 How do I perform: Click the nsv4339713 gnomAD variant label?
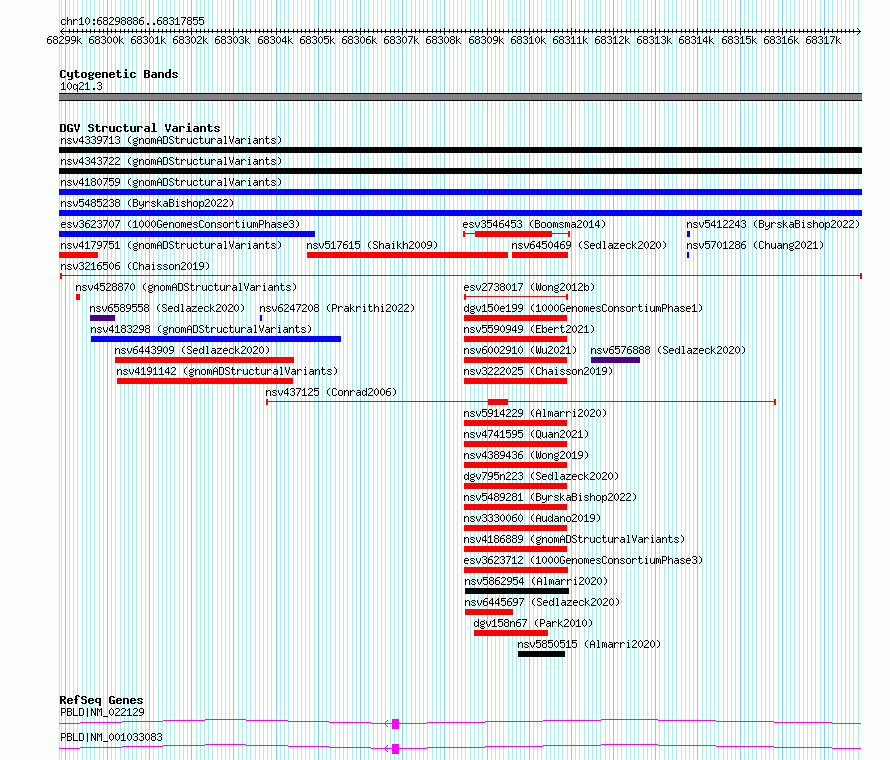(x=171, y=140)
